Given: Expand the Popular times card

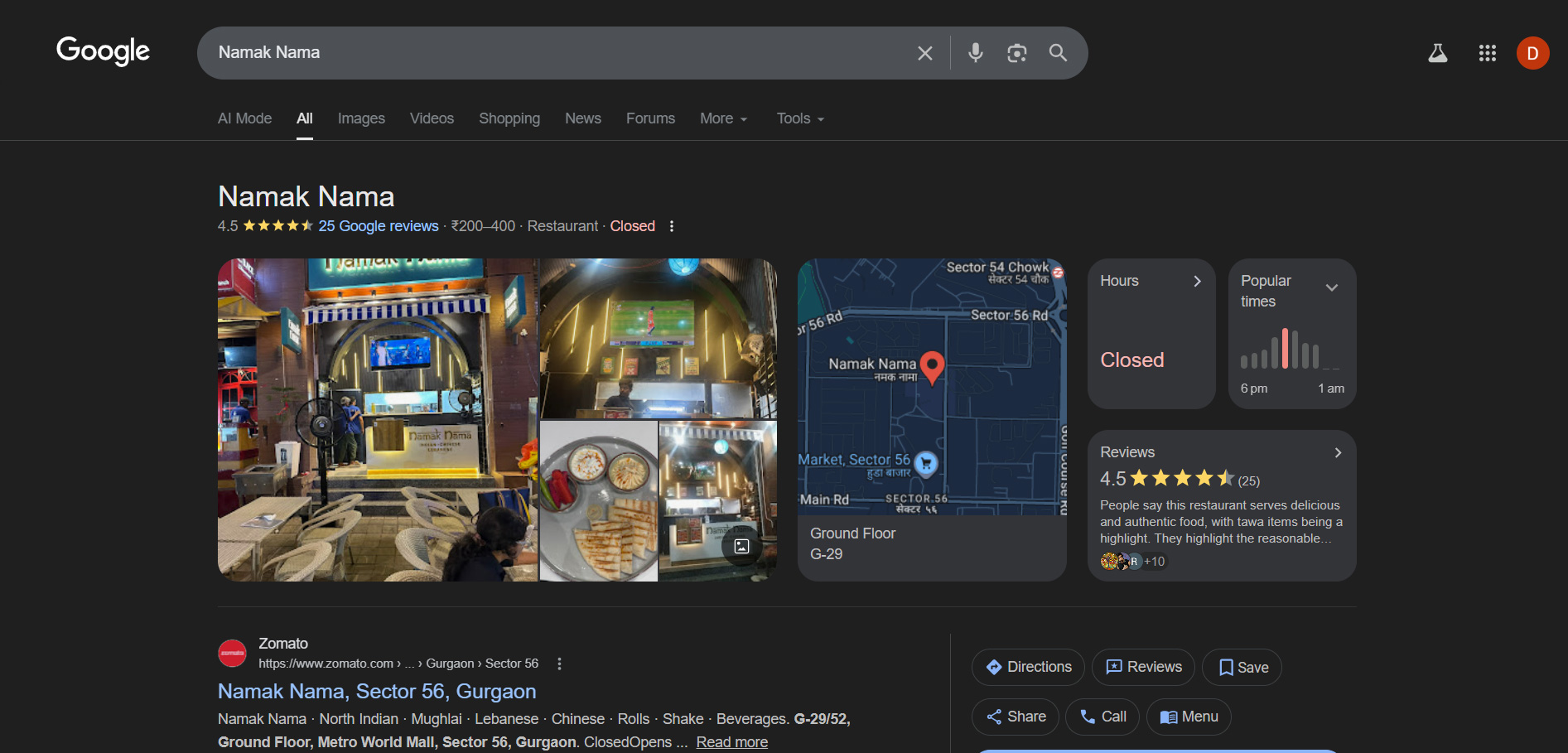Looking at the screenshot, I should point(1331,288).
